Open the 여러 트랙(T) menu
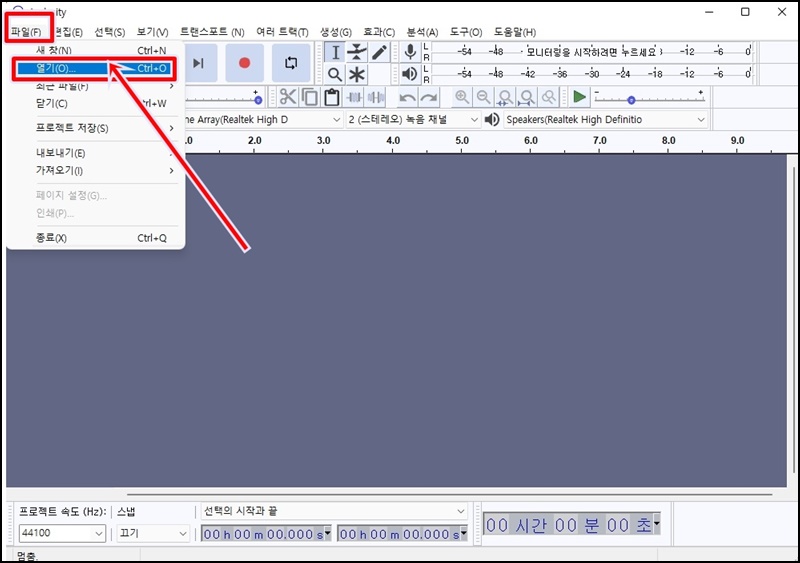 point(282,32)
